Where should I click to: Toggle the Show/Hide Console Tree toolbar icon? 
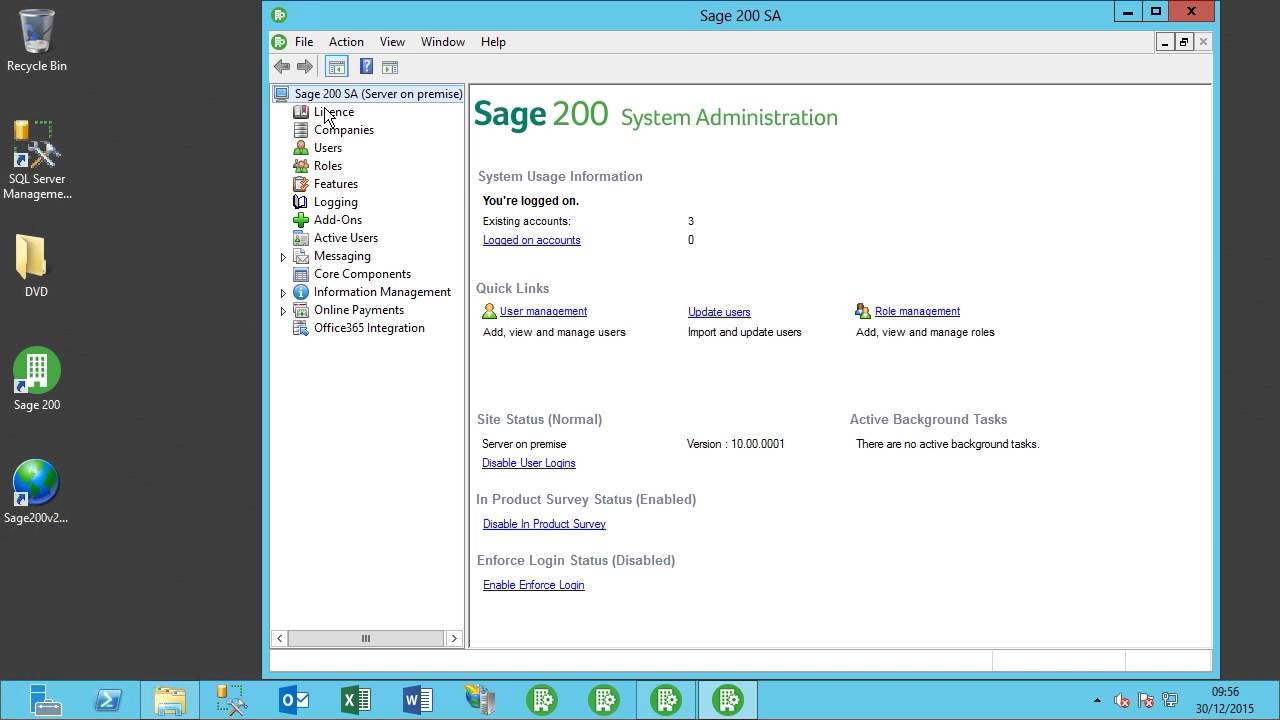point(337,66)
